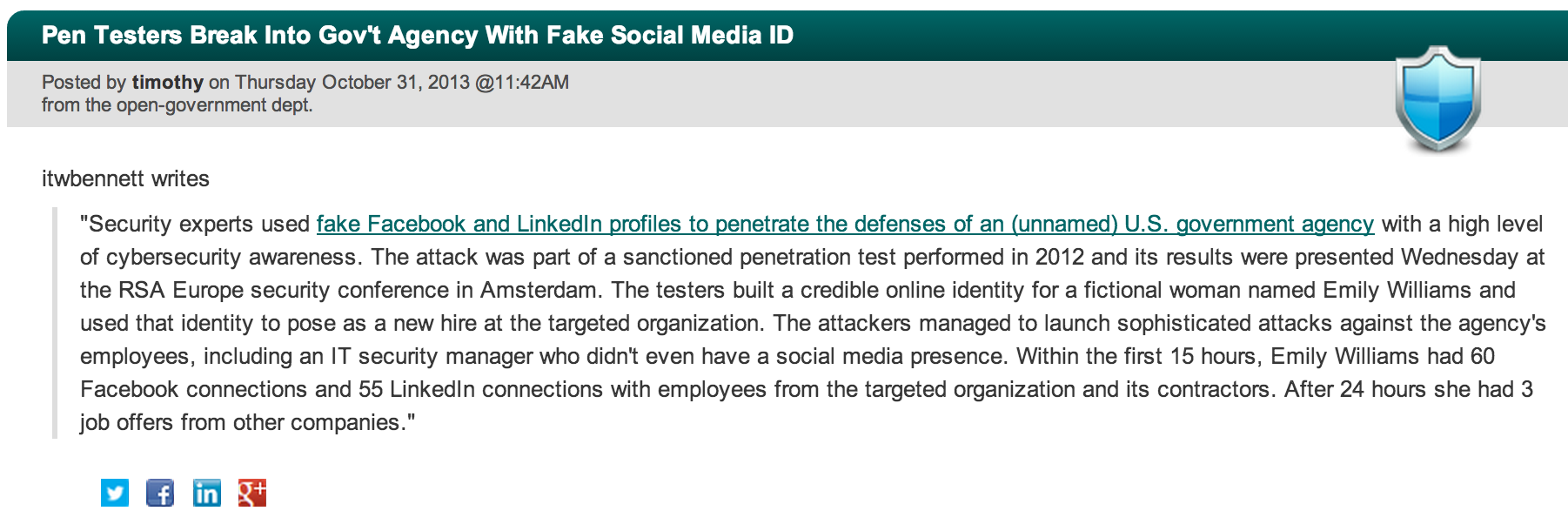Share the story on LinkedIn
This screenshot has width=1568, height=531.
tap(206, 493)
